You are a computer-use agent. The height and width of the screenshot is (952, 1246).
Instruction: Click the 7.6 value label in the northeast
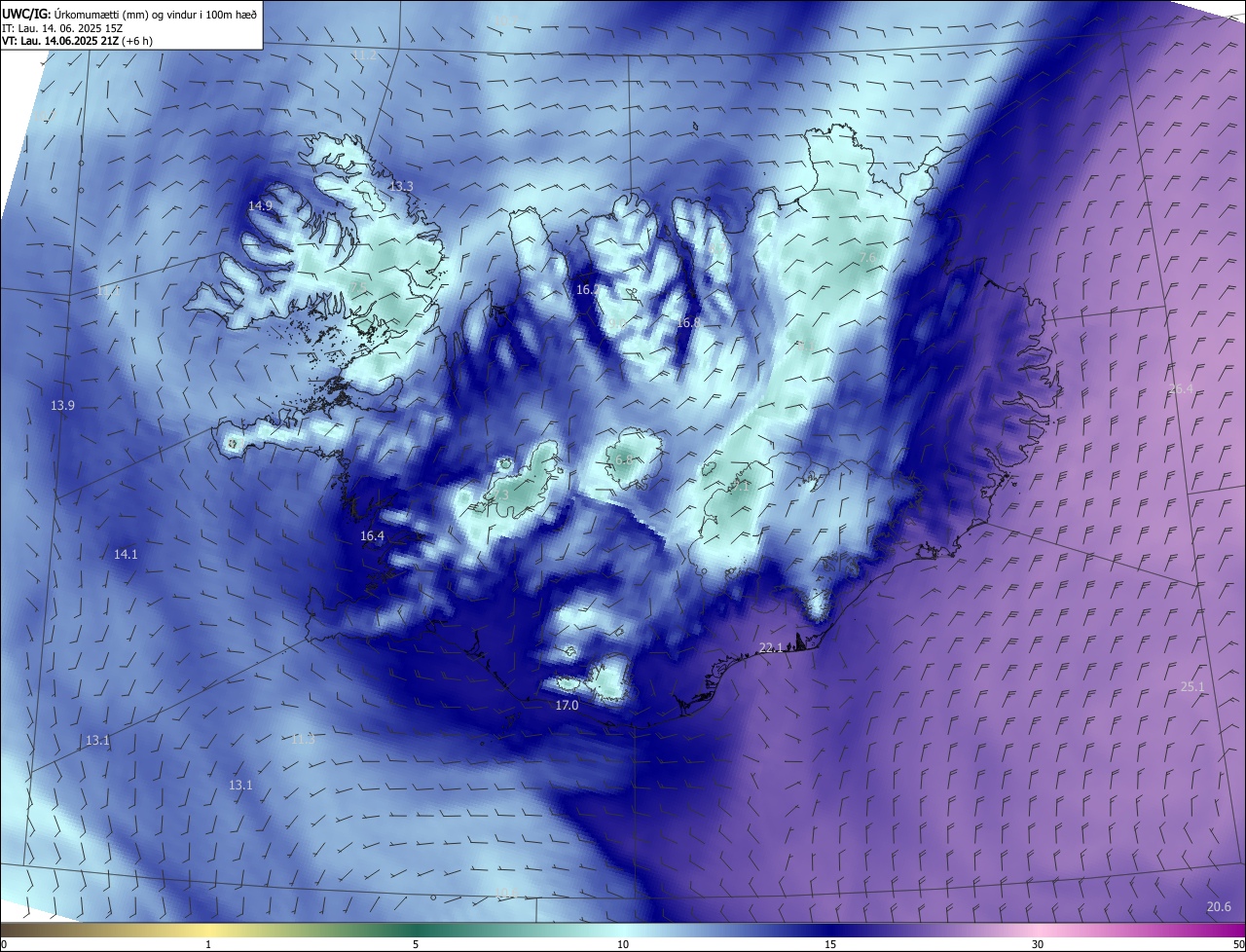pos(868,256)
